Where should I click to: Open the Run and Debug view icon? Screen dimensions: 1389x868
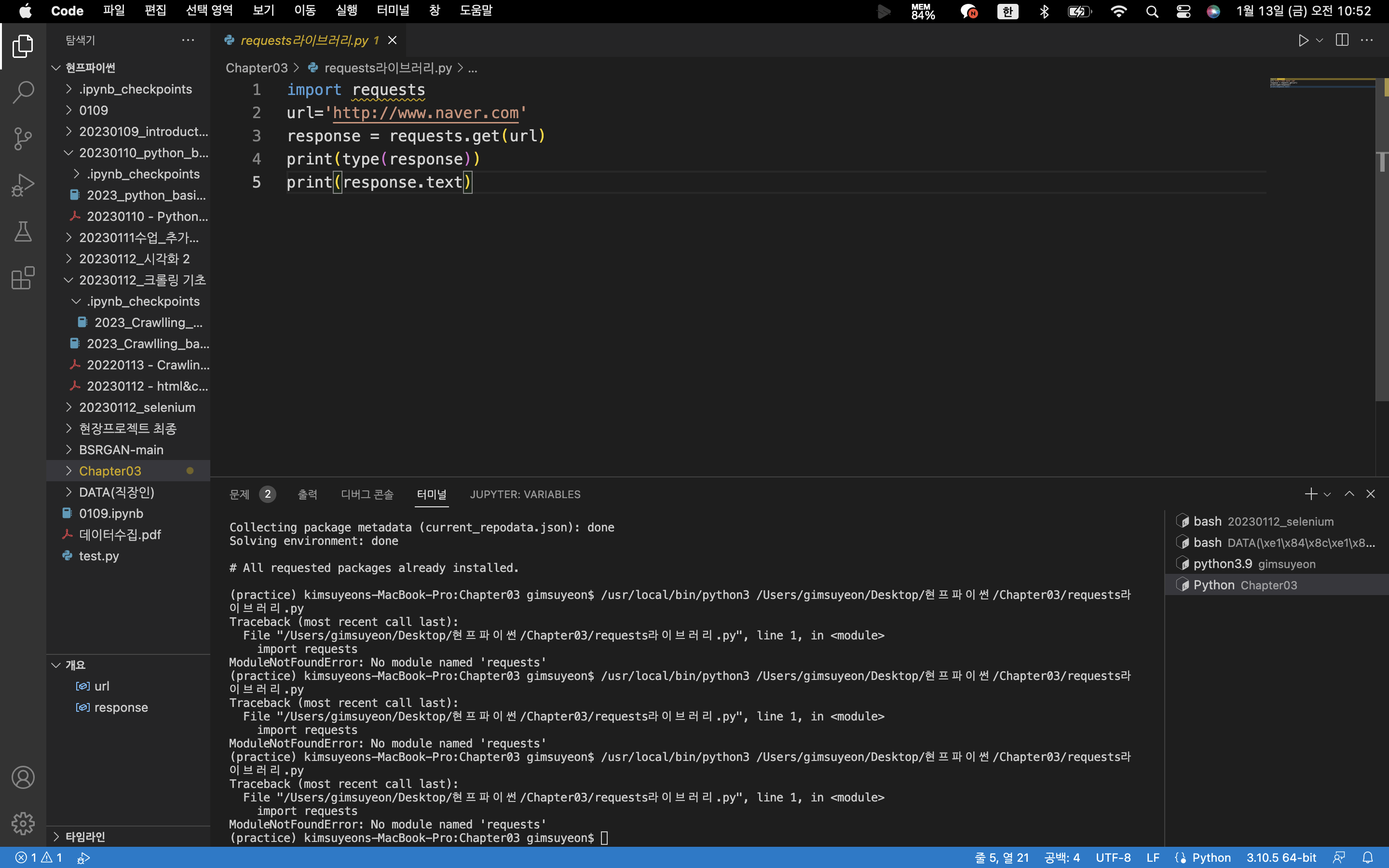23,186
